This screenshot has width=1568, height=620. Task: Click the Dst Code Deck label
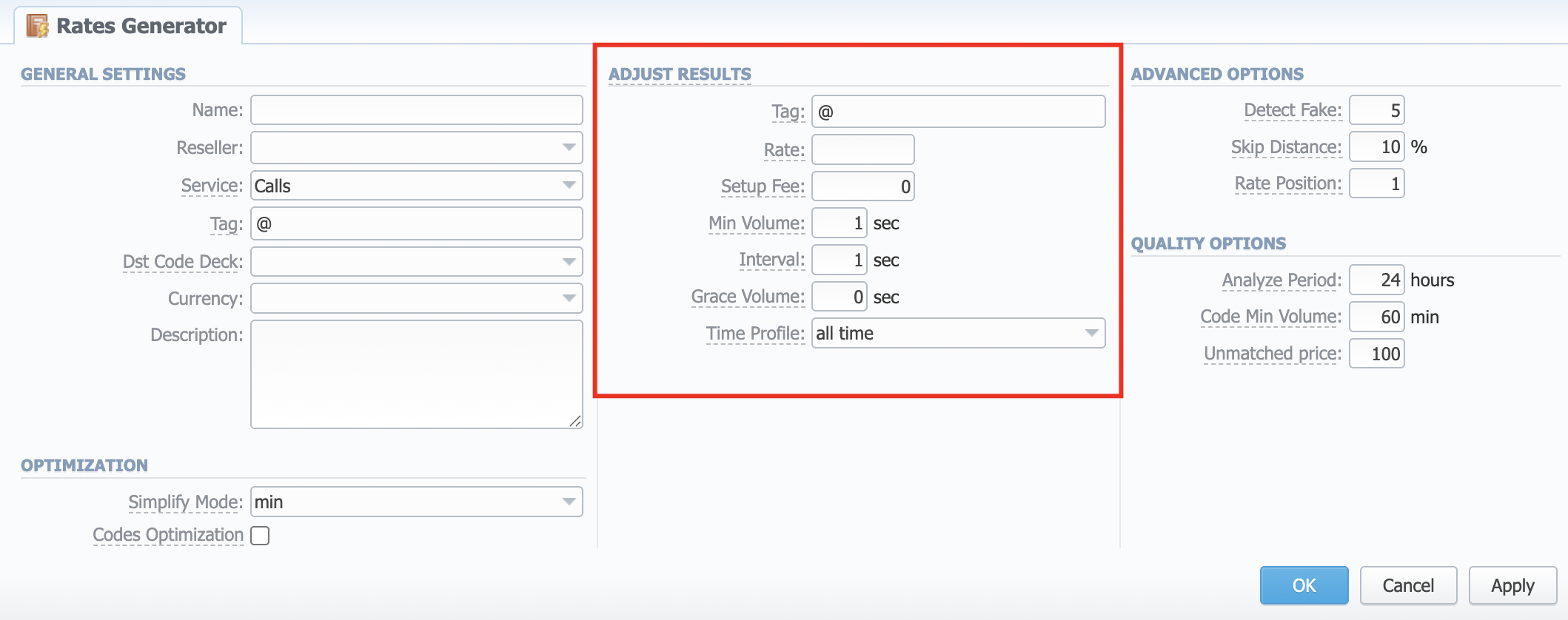(x=183, y=262)
